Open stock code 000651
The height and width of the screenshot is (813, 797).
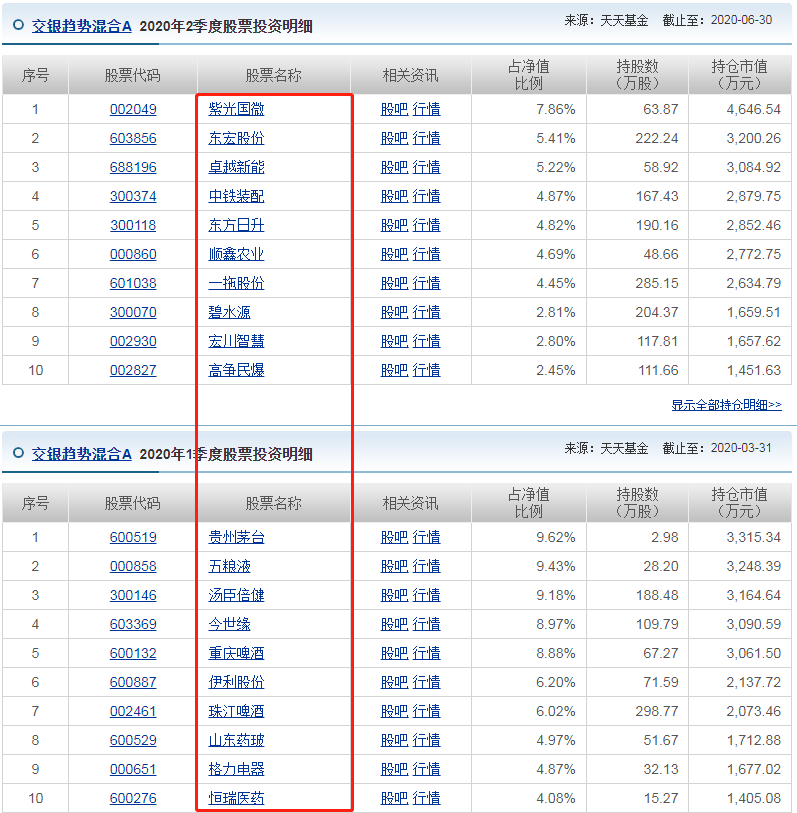(133, 769)
